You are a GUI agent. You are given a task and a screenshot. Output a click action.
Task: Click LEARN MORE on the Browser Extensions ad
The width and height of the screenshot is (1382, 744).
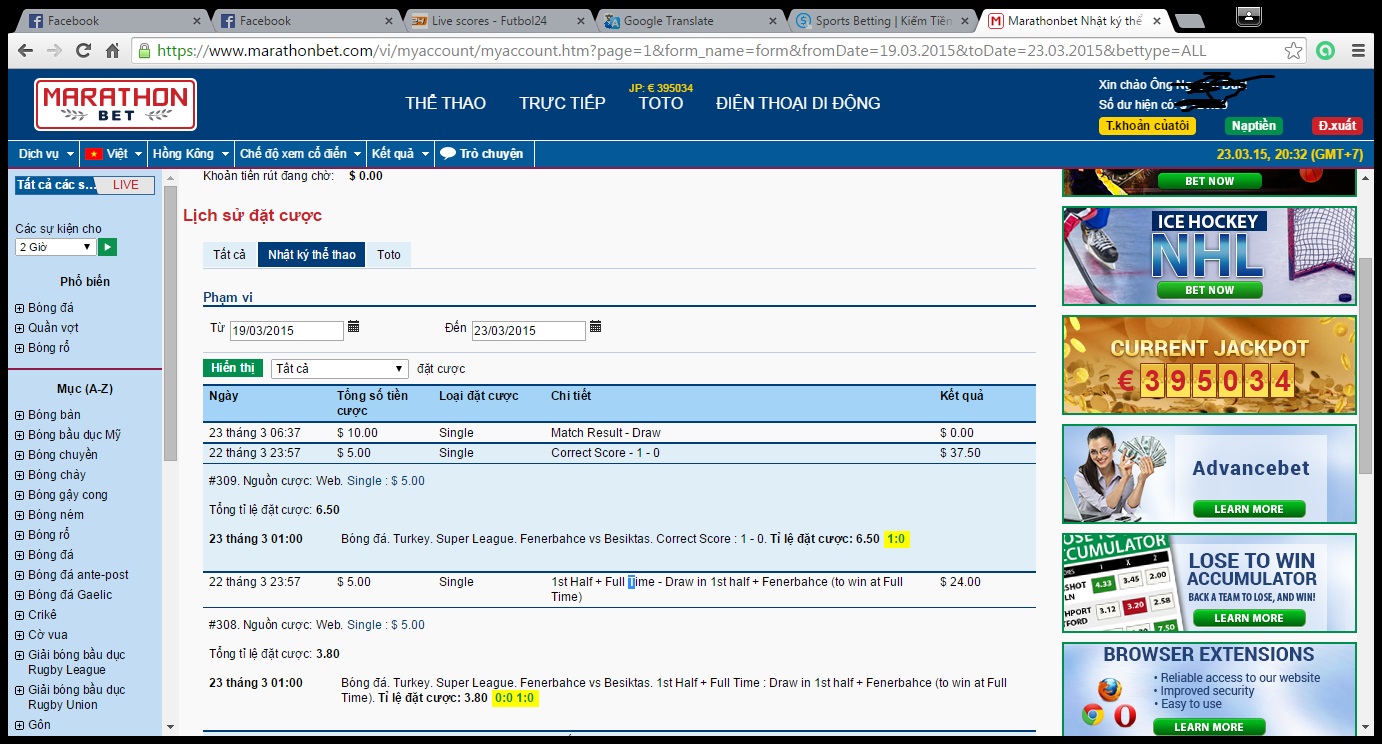(1209, 727)
